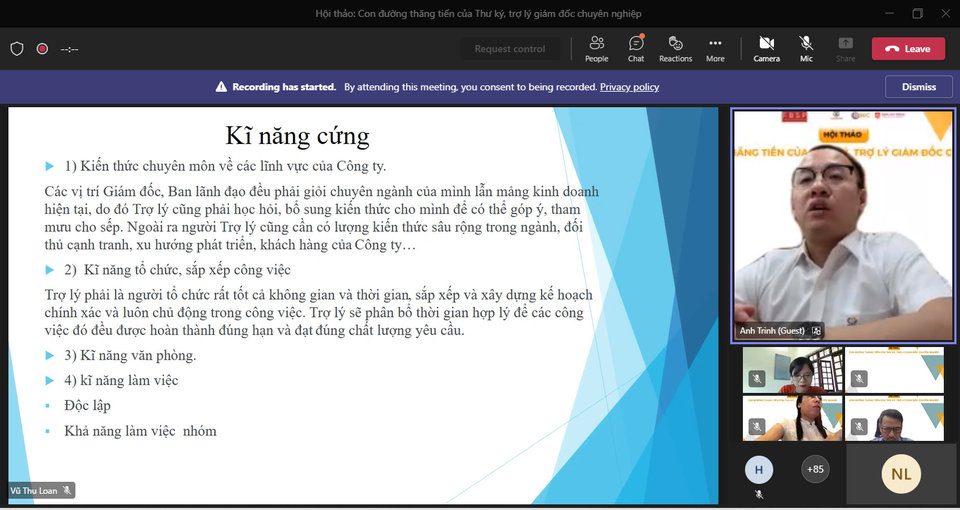Open the Reactions menu

coord(675,49)
